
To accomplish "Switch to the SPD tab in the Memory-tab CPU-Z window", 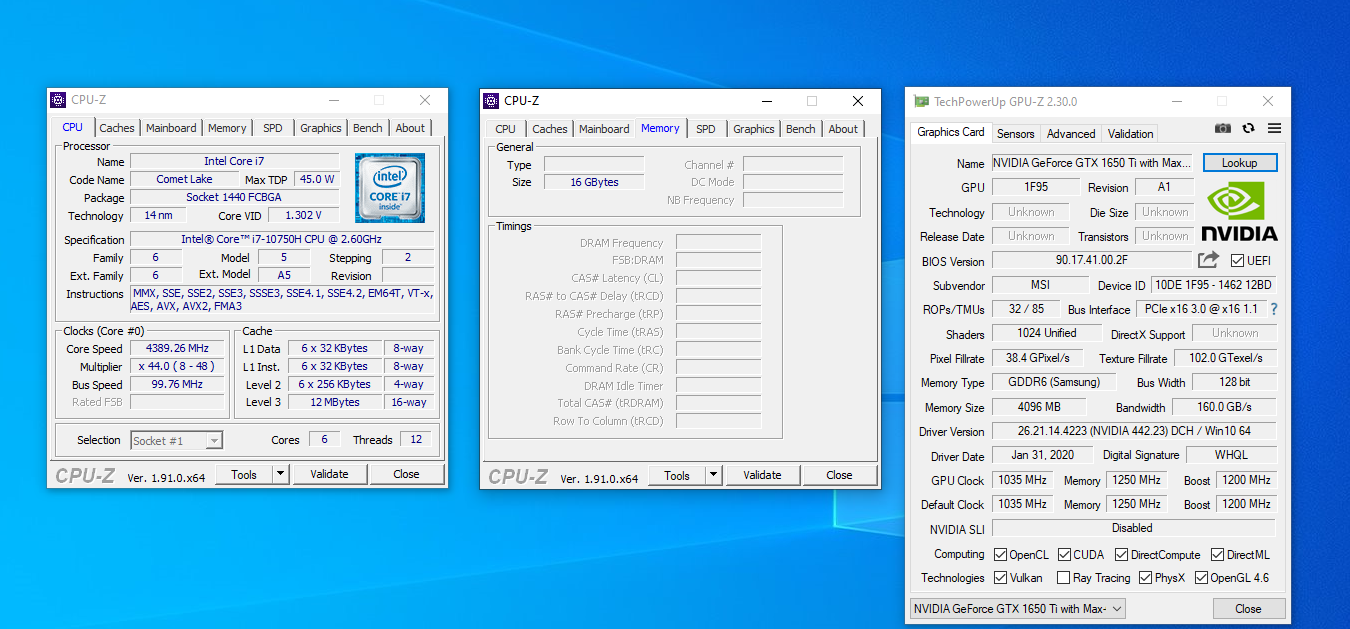I will (706, 129).
